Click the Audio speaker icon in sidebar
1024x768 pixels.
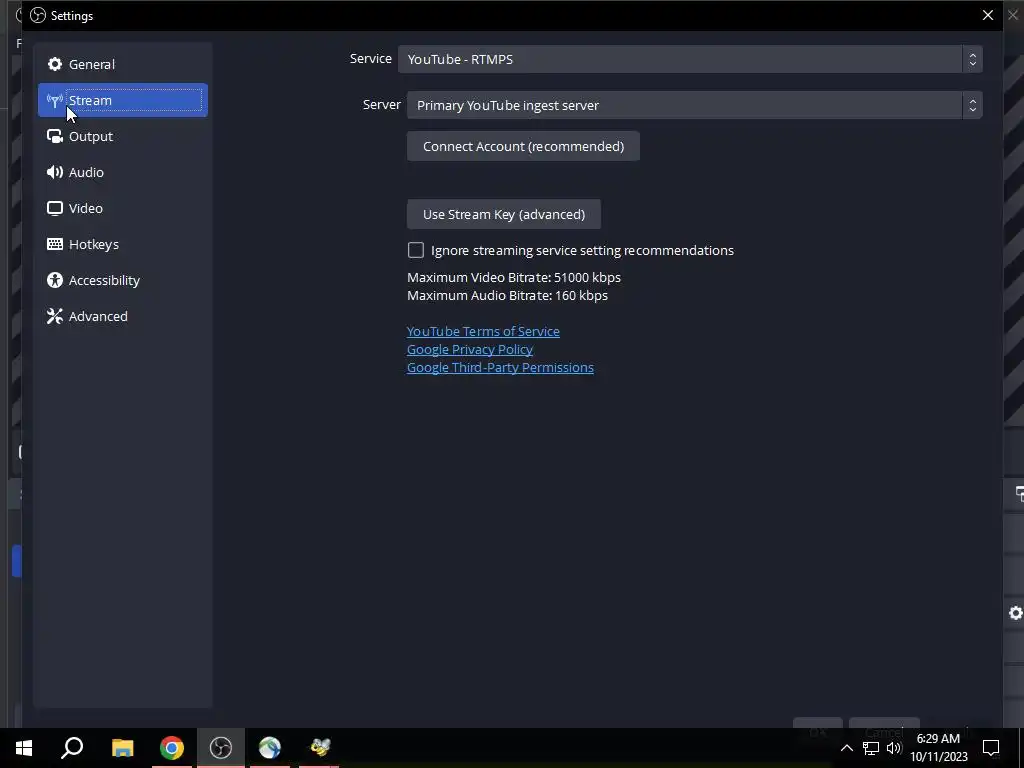pos(55,172)
